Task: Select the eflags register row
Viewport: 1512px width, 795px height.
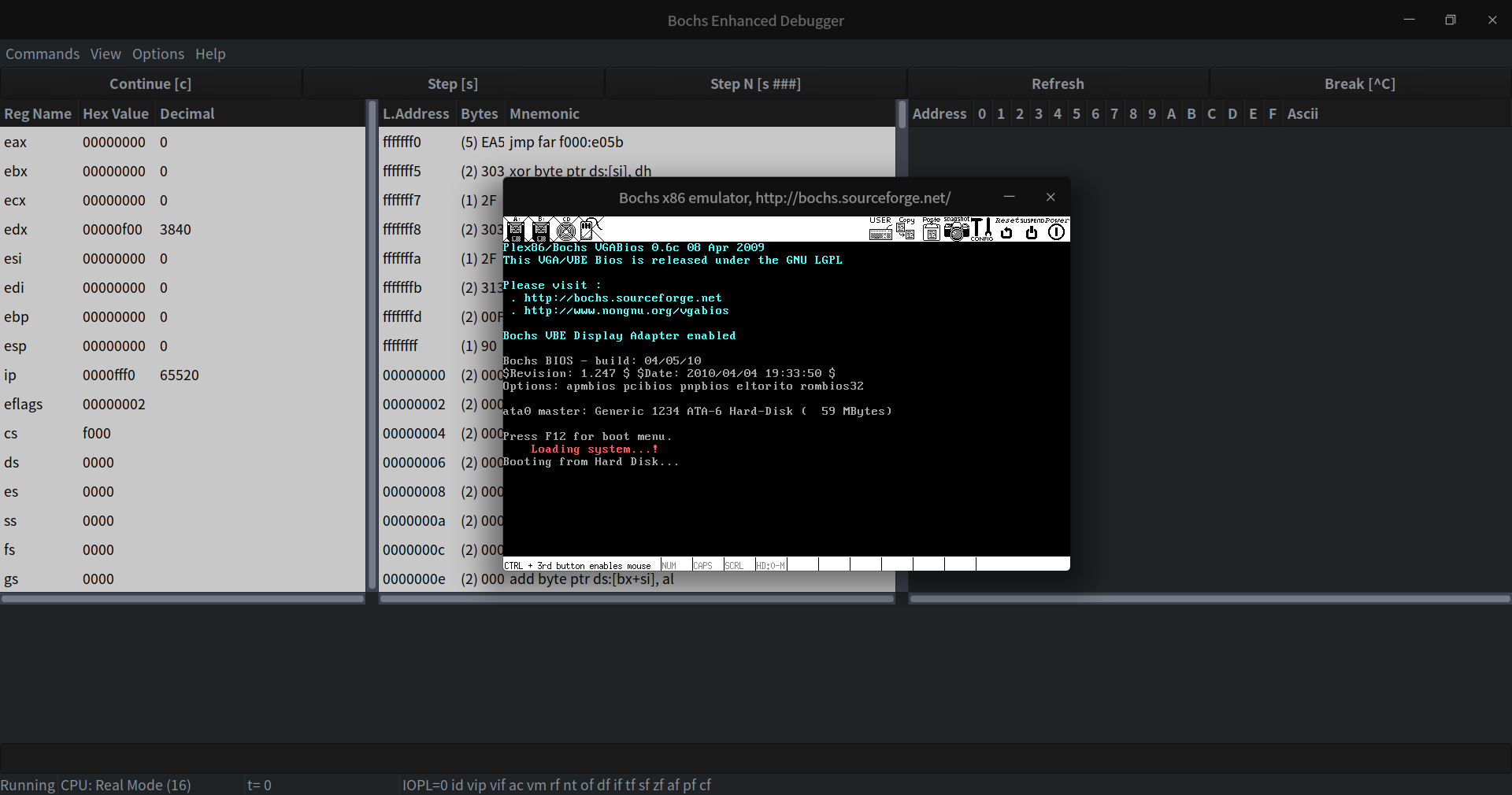Action: 183,405
